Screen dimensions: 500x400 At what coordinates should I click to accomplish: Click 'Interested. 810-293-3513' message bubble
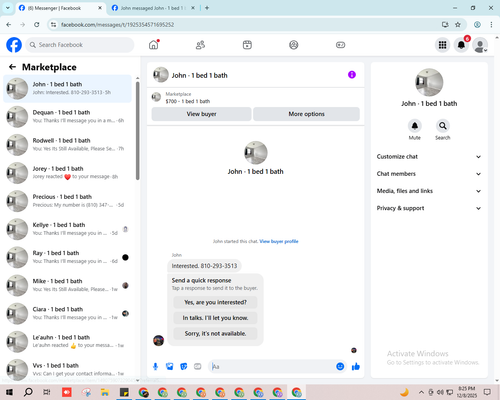click(x=204, y=266)
